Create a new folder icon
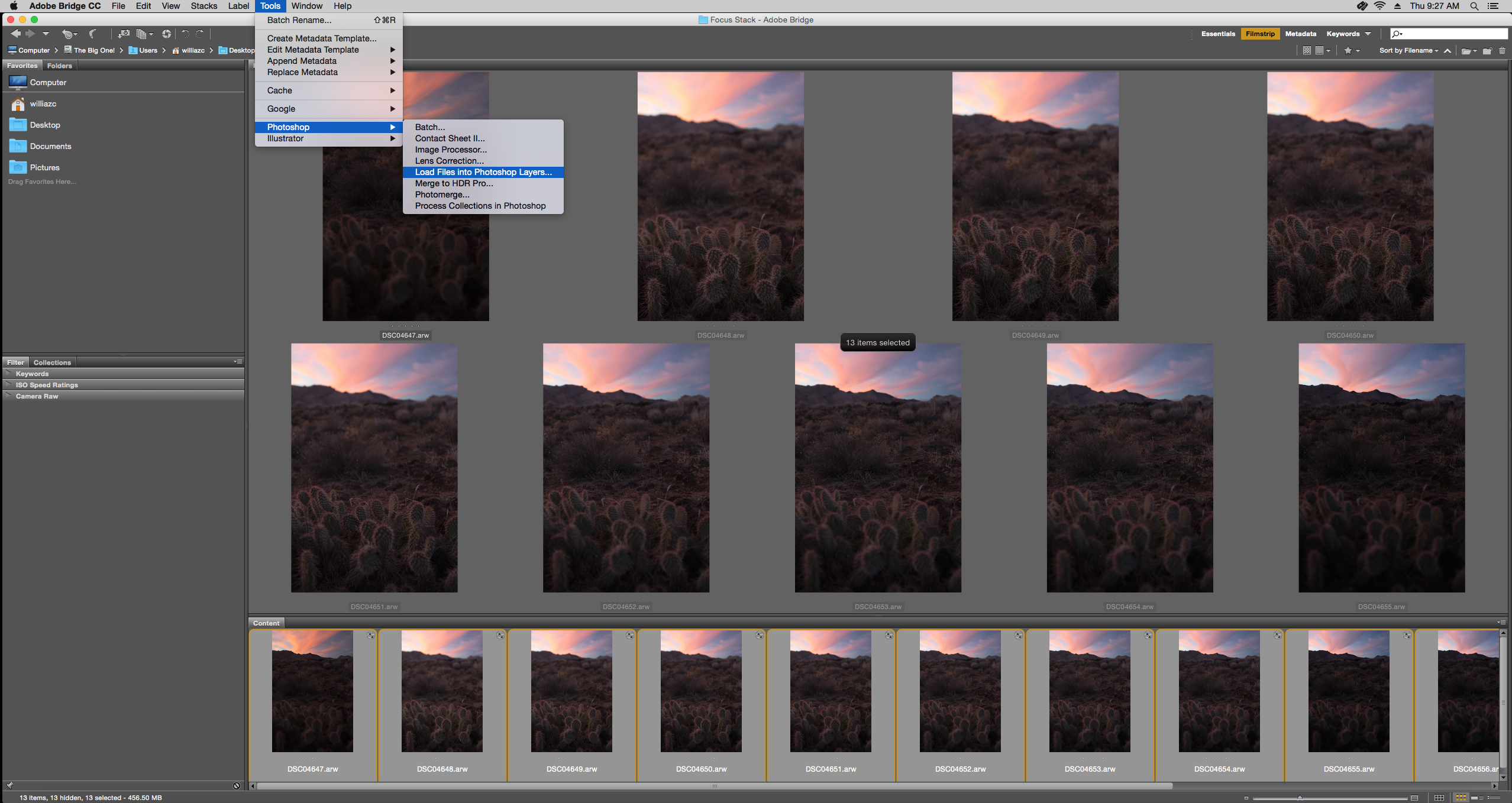1512x803 pixels. [1487, 51]
